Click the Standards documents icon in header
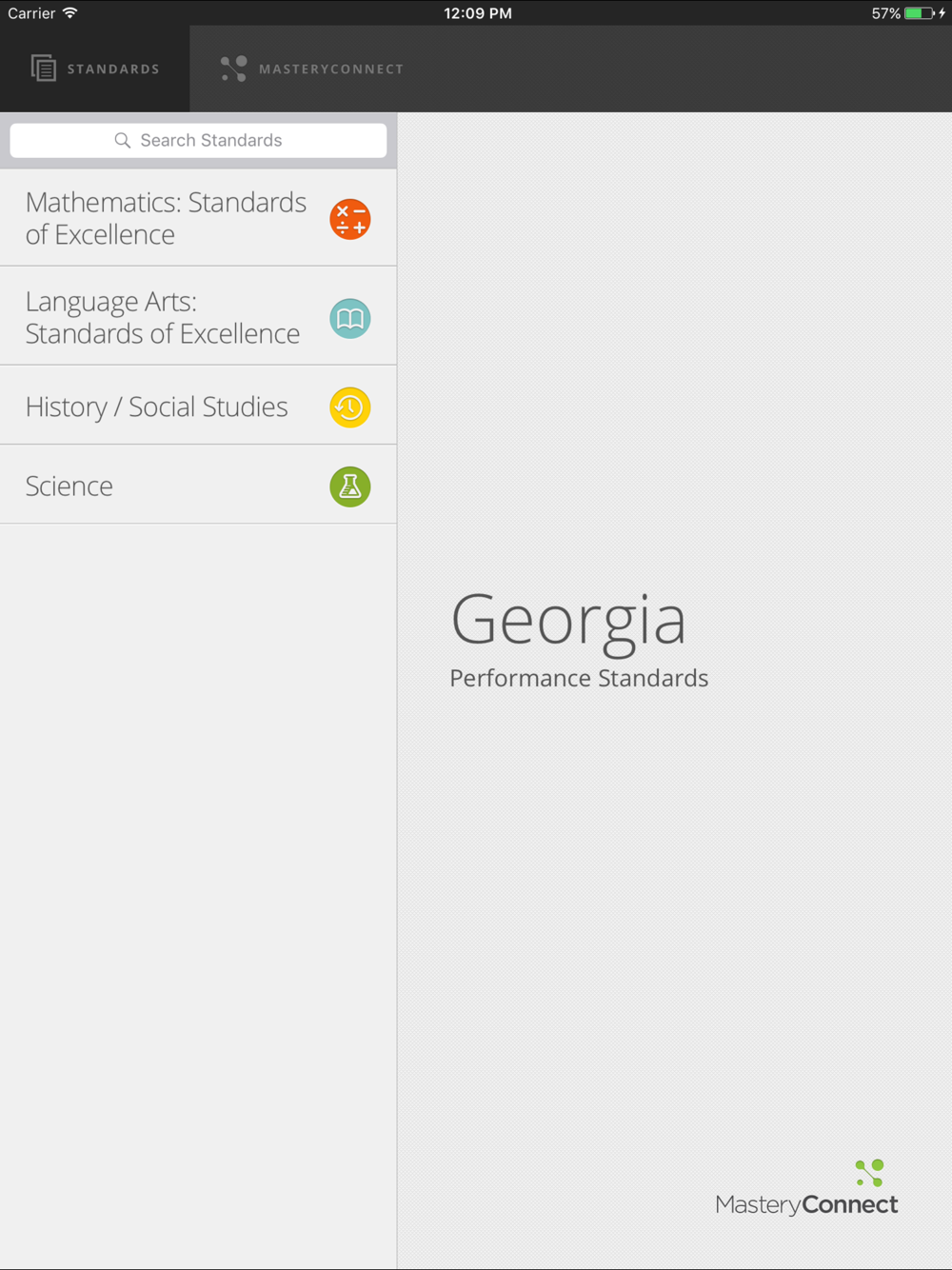The image size is (952, 1270). point(44,69)
